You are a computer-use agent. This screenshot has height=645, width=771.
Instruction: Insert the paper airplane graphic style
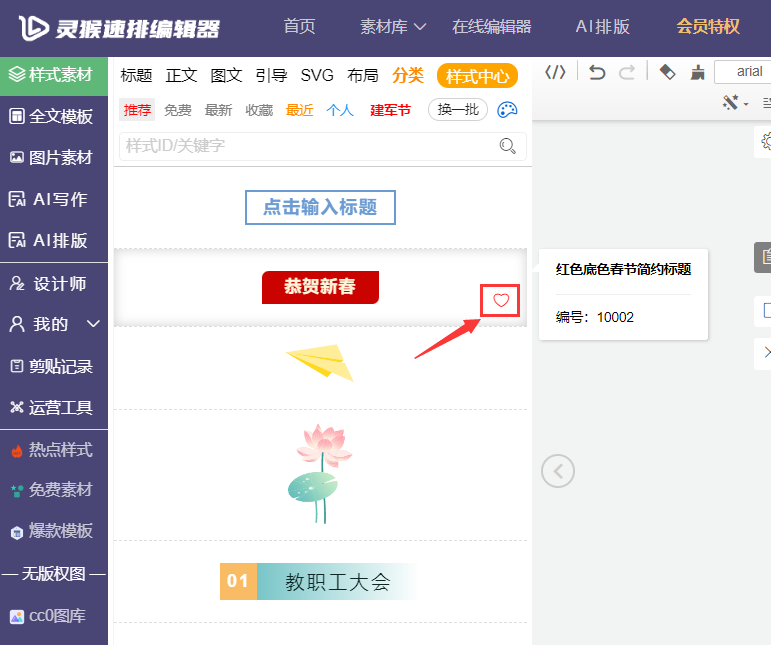click(x=320, y=363)
